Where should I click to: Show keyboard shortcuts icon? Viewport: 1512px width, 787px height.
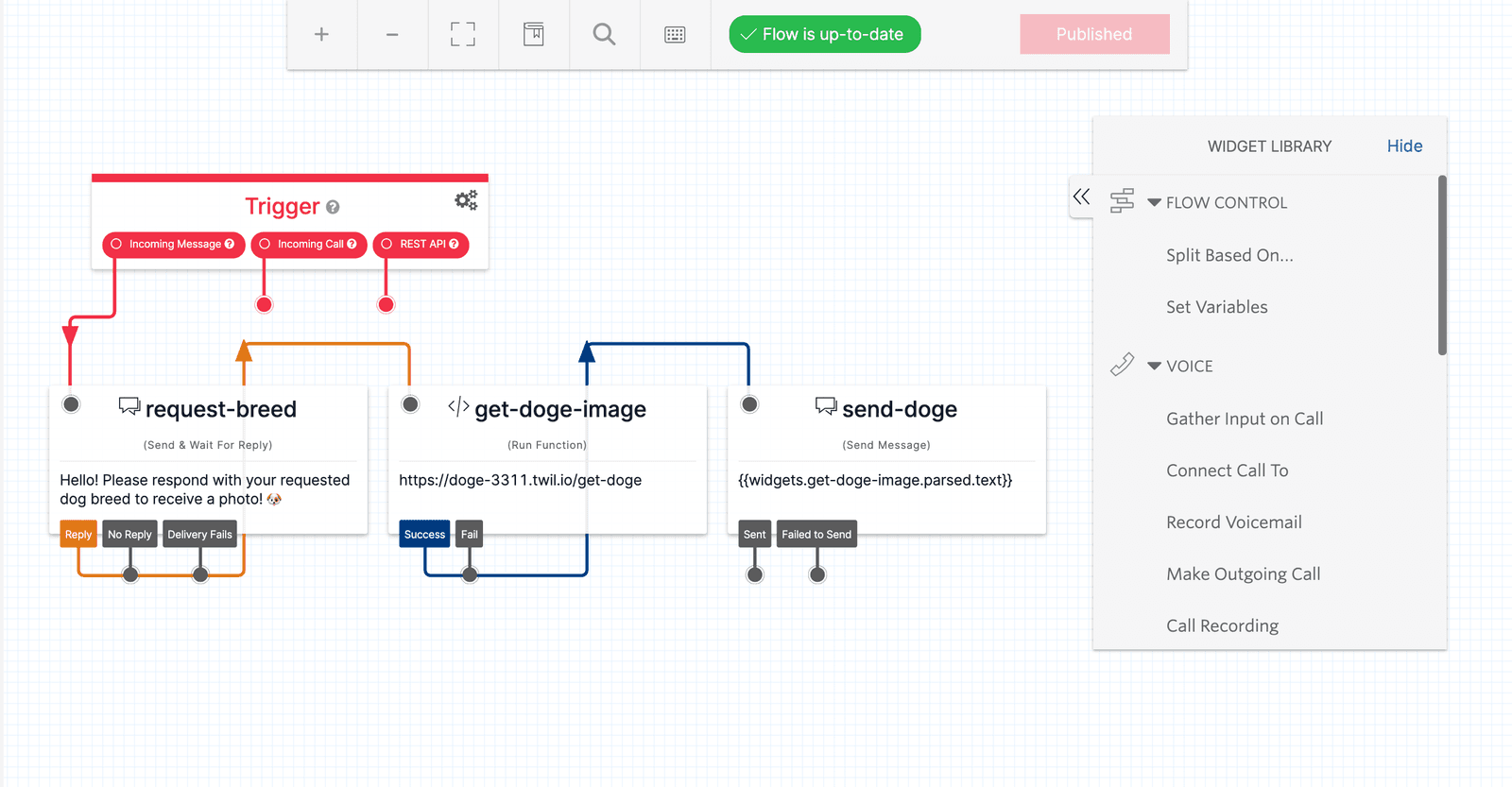point(675,35)
